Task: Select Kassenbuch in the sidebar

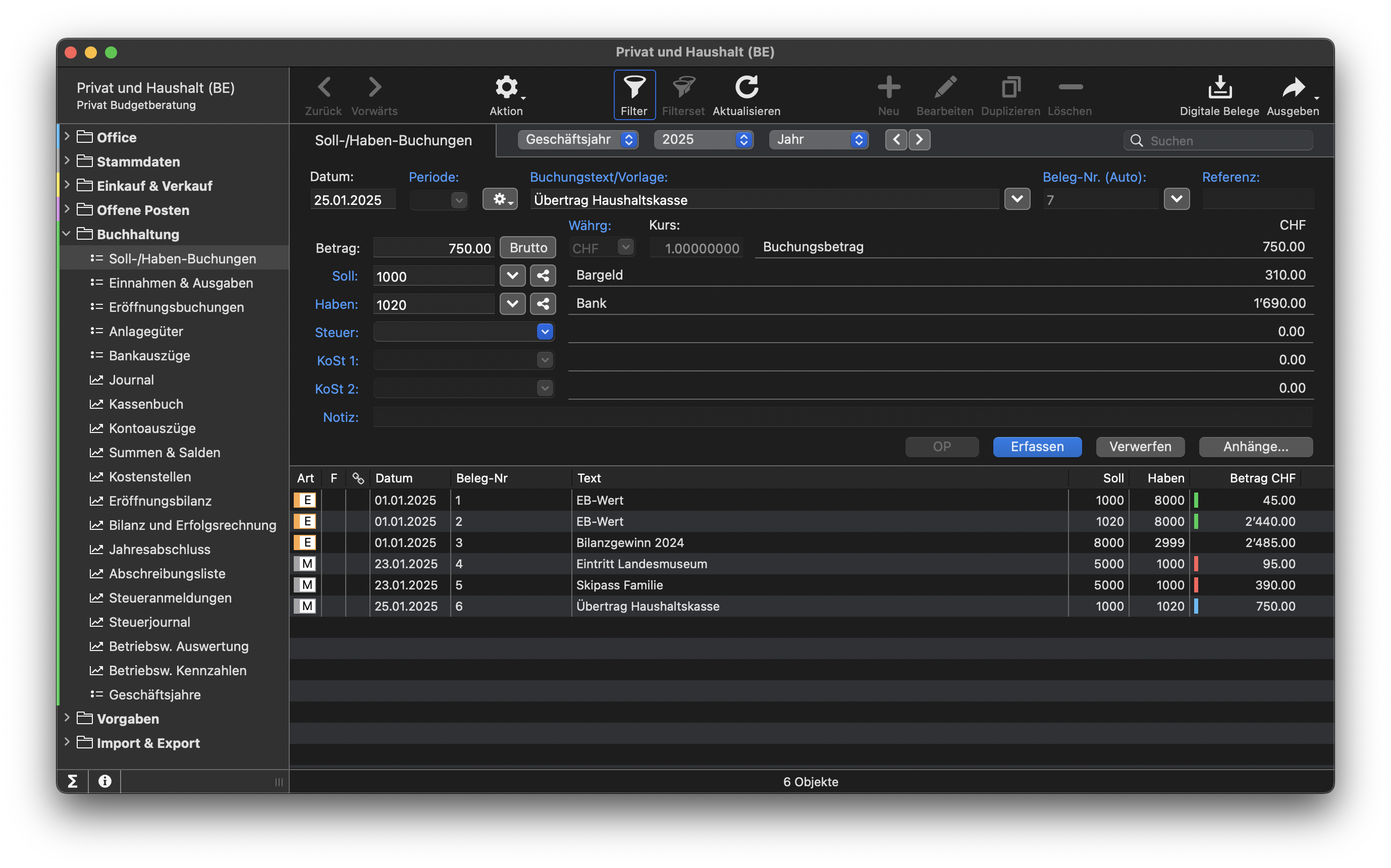Action: click(x=146, y=404)
